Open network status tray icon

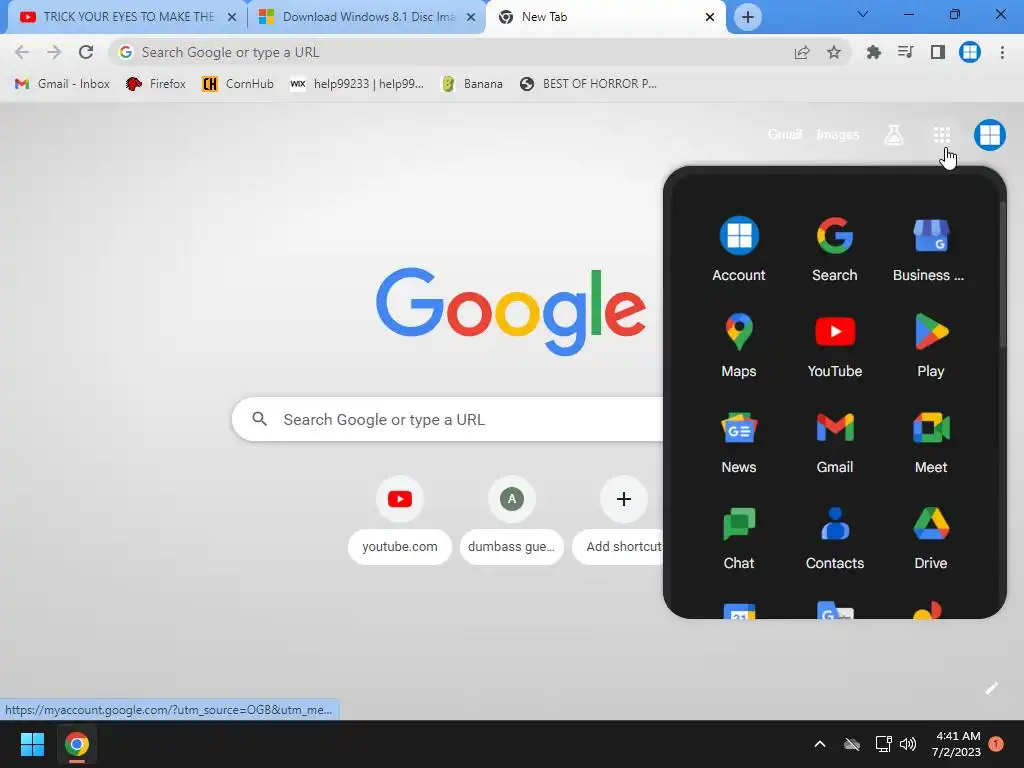coord(883,744)
